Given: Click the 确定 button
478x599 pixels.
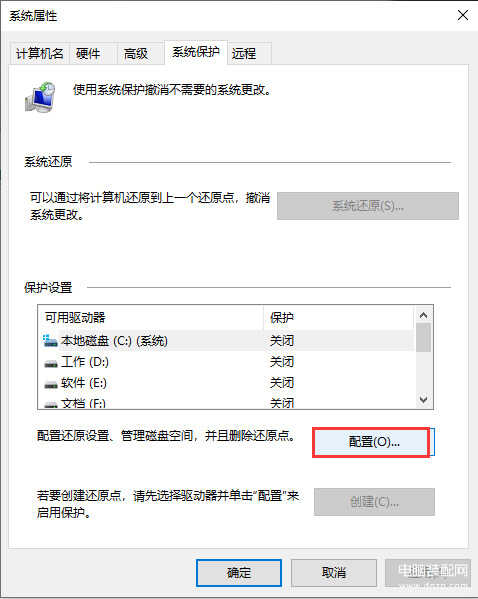Looking at the screenshot, I should tap(239, 572).
